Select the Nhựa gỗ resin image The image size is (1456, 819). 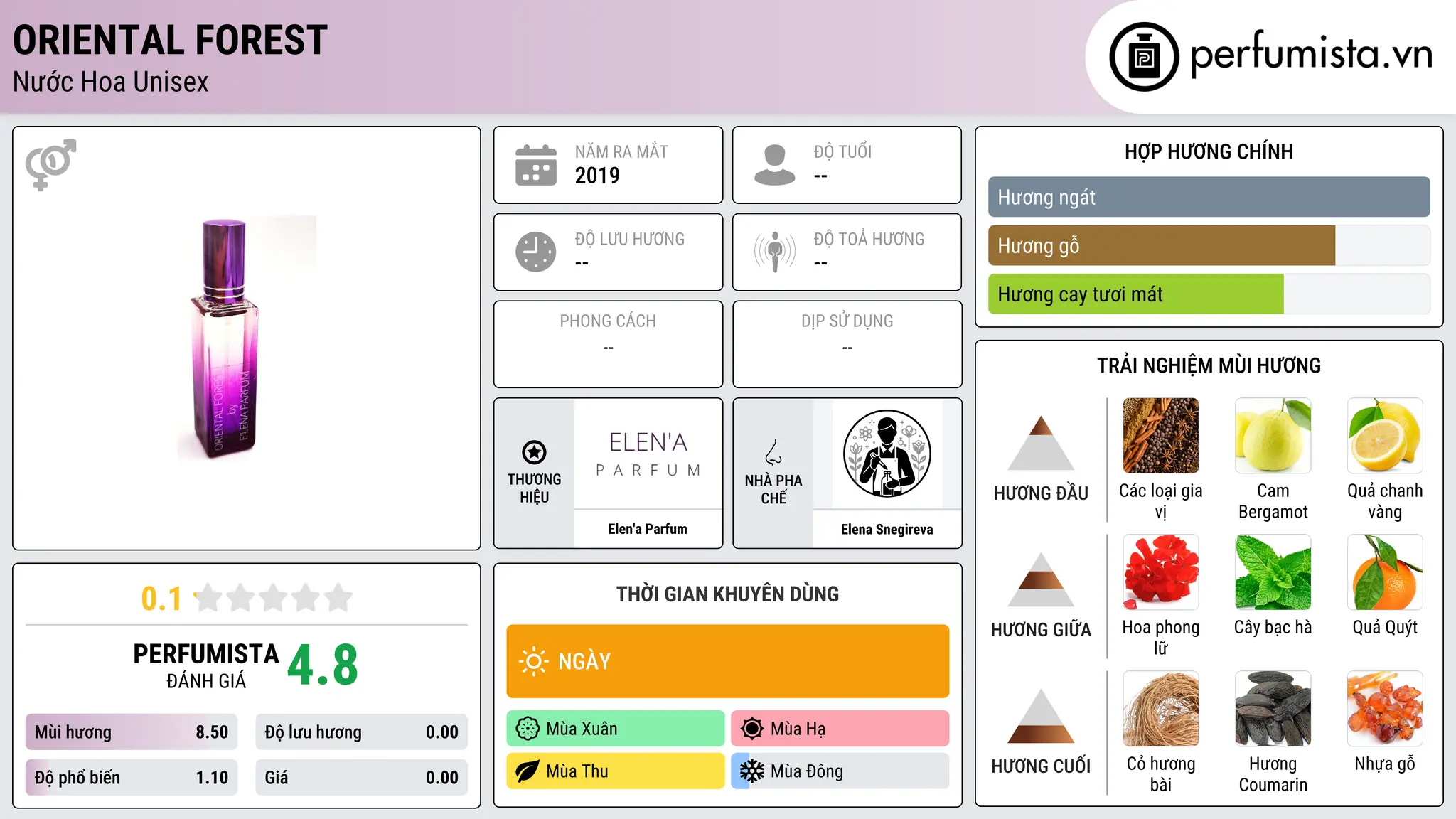(x=1385, y=709)
